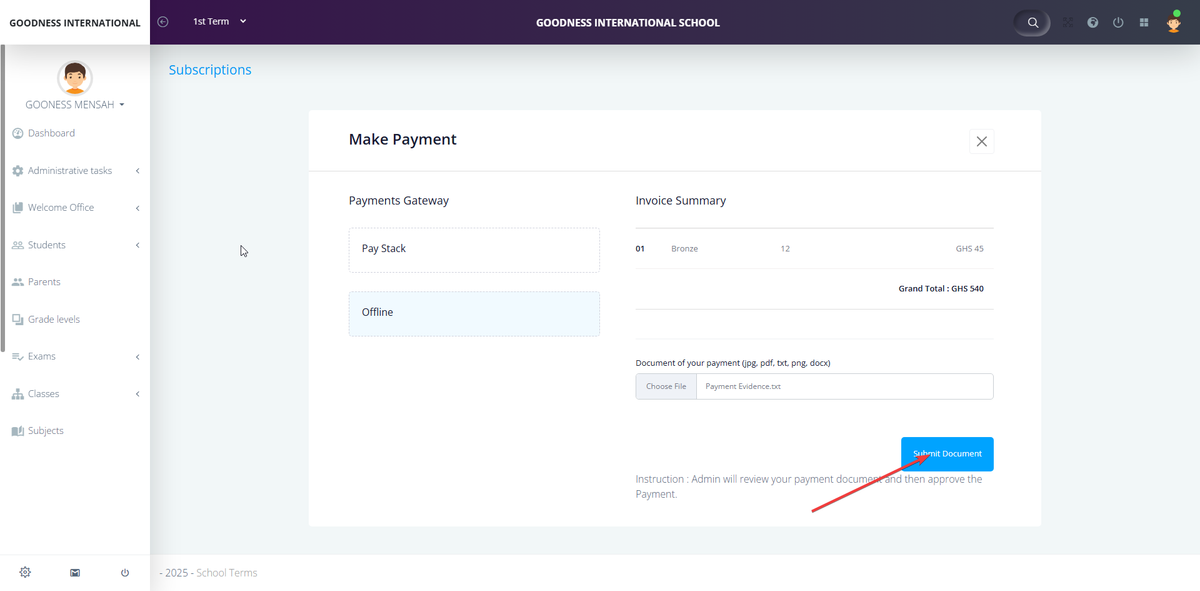The image size is (1200, 591).
Task: Click the globe icon in the header
Action: click(1093, 22)
